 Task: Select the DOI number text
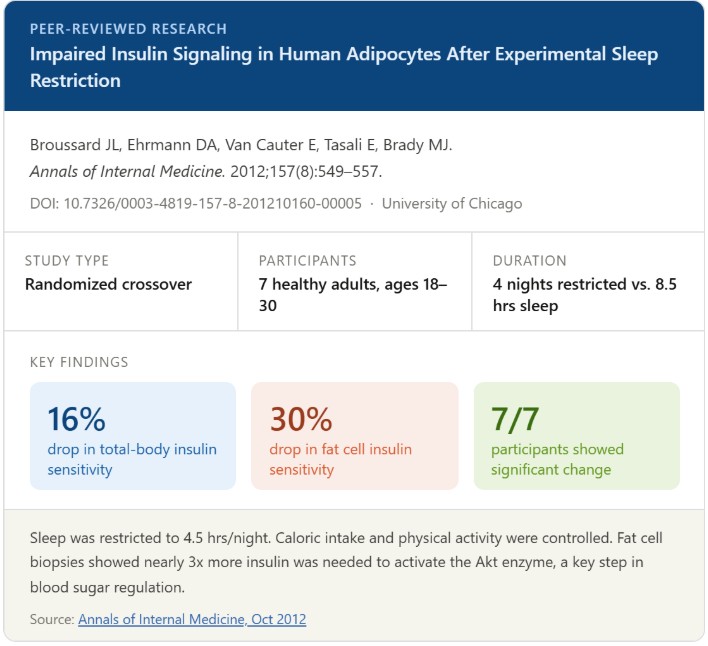196,204
